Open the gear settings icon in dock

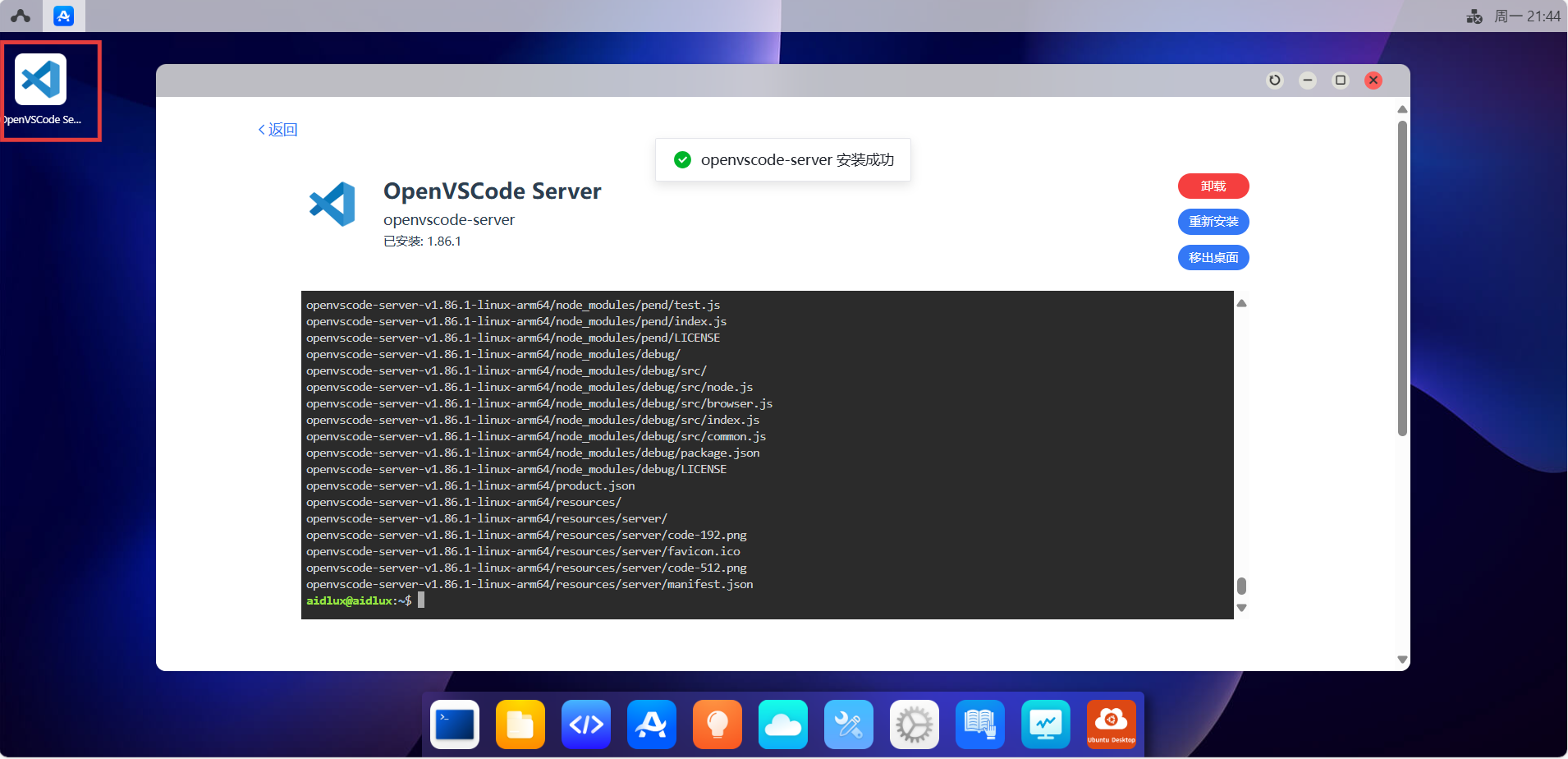[x=915, y=724]
